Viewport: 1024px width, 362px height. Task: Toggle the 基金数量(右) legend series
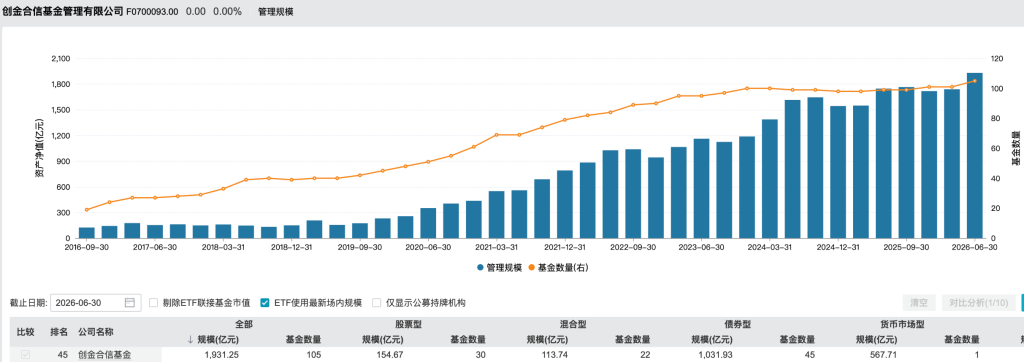point(559,267)
